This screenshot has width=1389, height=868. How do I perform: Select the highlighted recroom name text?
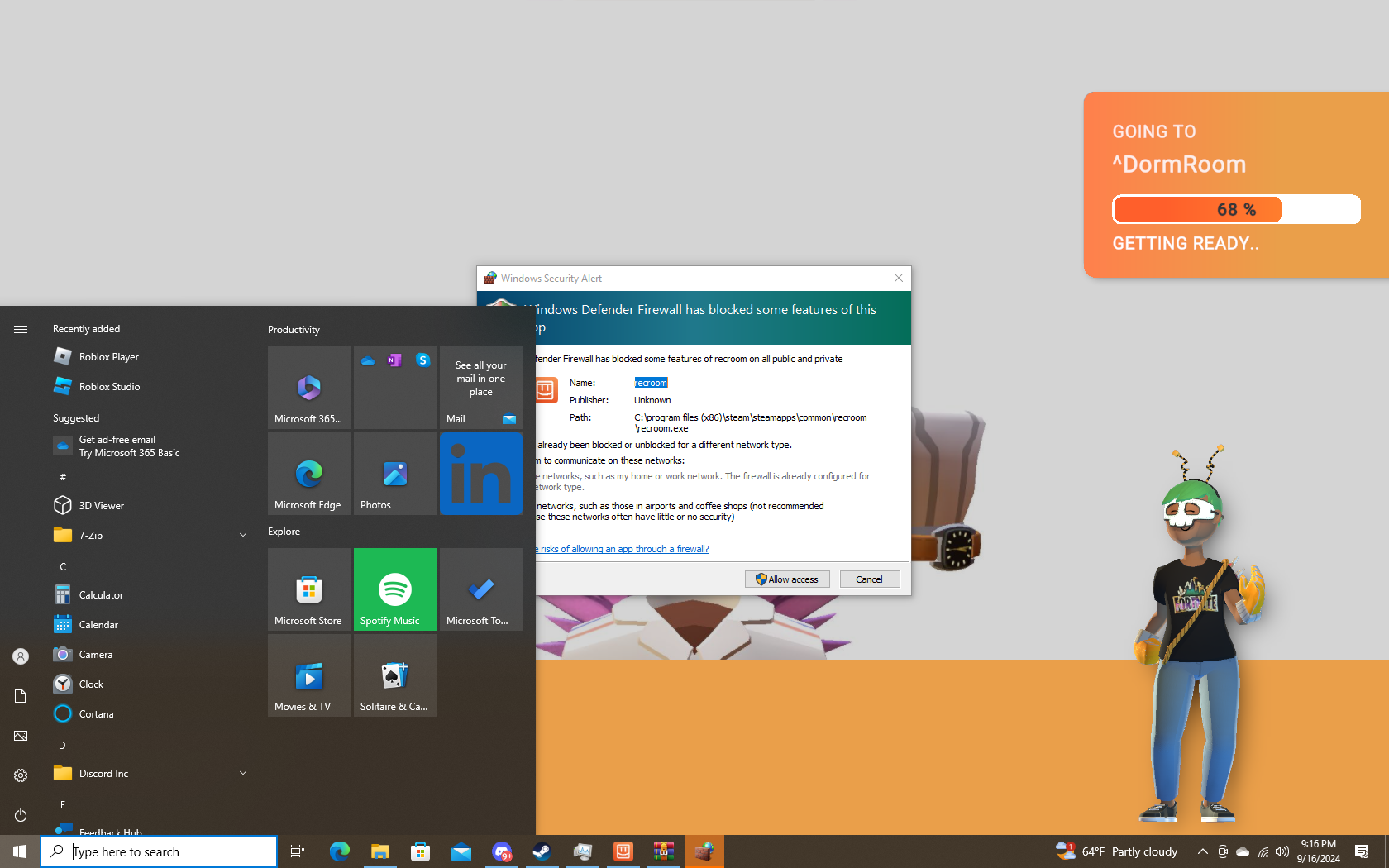click(651, 383)
